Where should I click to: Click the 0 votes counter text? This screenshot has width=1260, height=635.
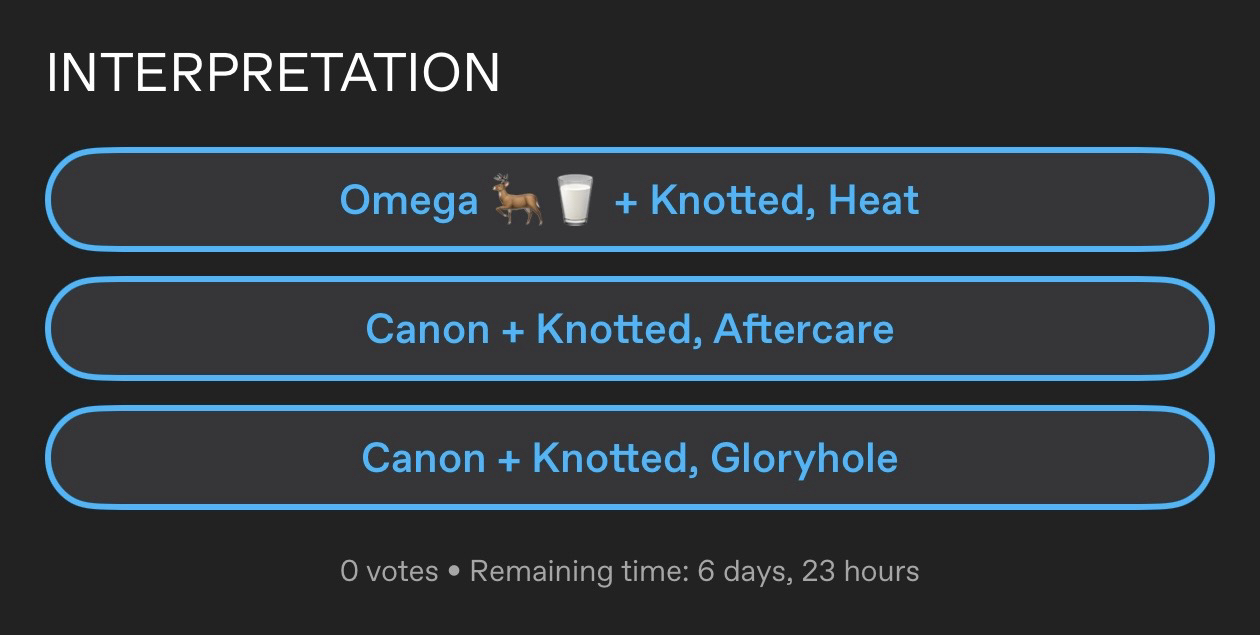pyautogui.click(x=389, y=572)
